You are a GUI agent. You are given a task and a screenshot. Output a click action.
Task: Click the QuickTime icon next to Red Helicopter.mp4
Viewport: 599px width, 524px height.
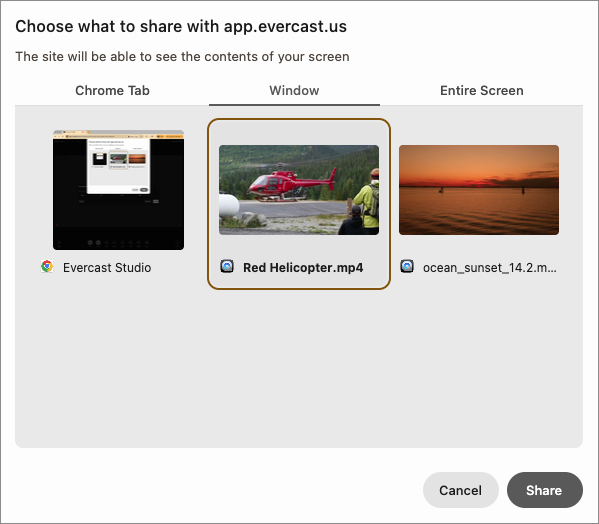(227, 266)
